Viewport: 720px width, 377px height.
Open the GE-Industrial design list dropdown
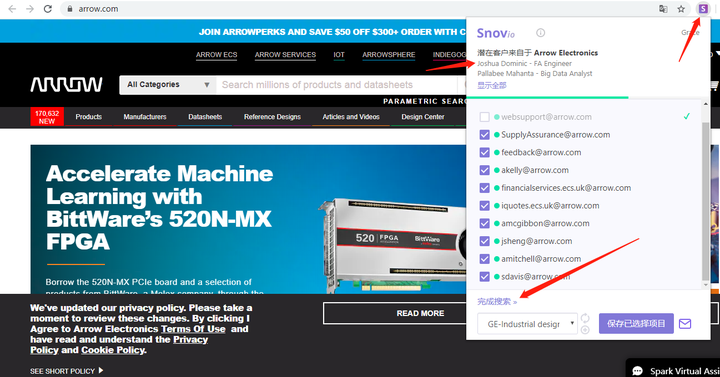pos(527,324)
